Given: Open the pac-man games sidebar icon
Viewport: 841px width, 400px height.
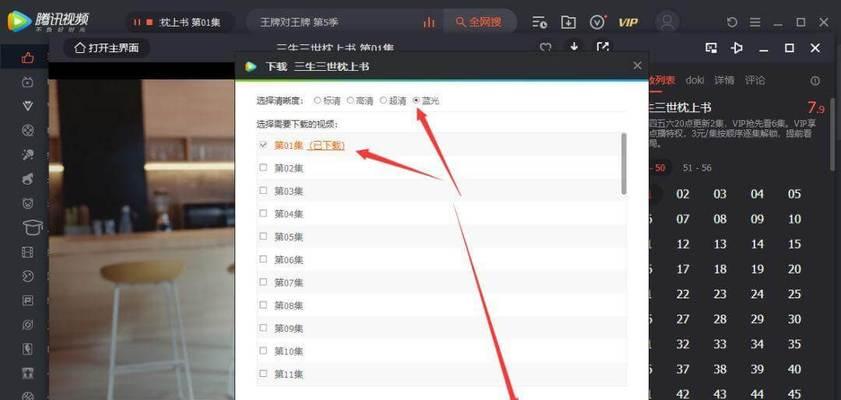Looking at the screenshot, I should tap(28, 276).
